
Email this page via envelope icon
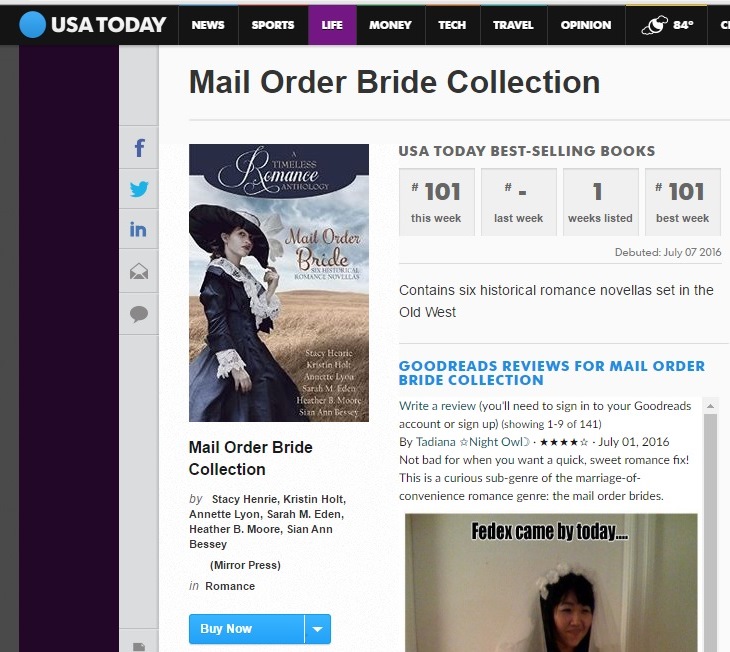(x=139, y=271)
